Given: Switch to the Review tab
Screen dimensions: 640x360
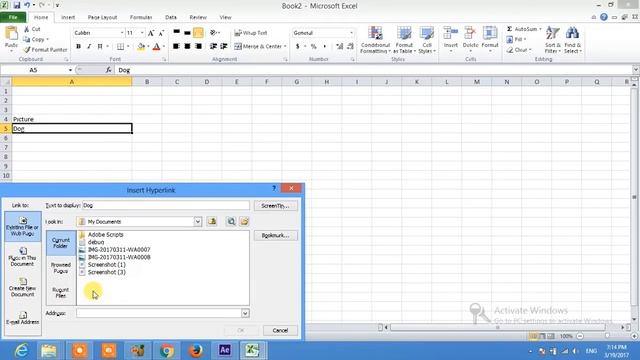Looking at the screenshot, I should click(198, 17).
